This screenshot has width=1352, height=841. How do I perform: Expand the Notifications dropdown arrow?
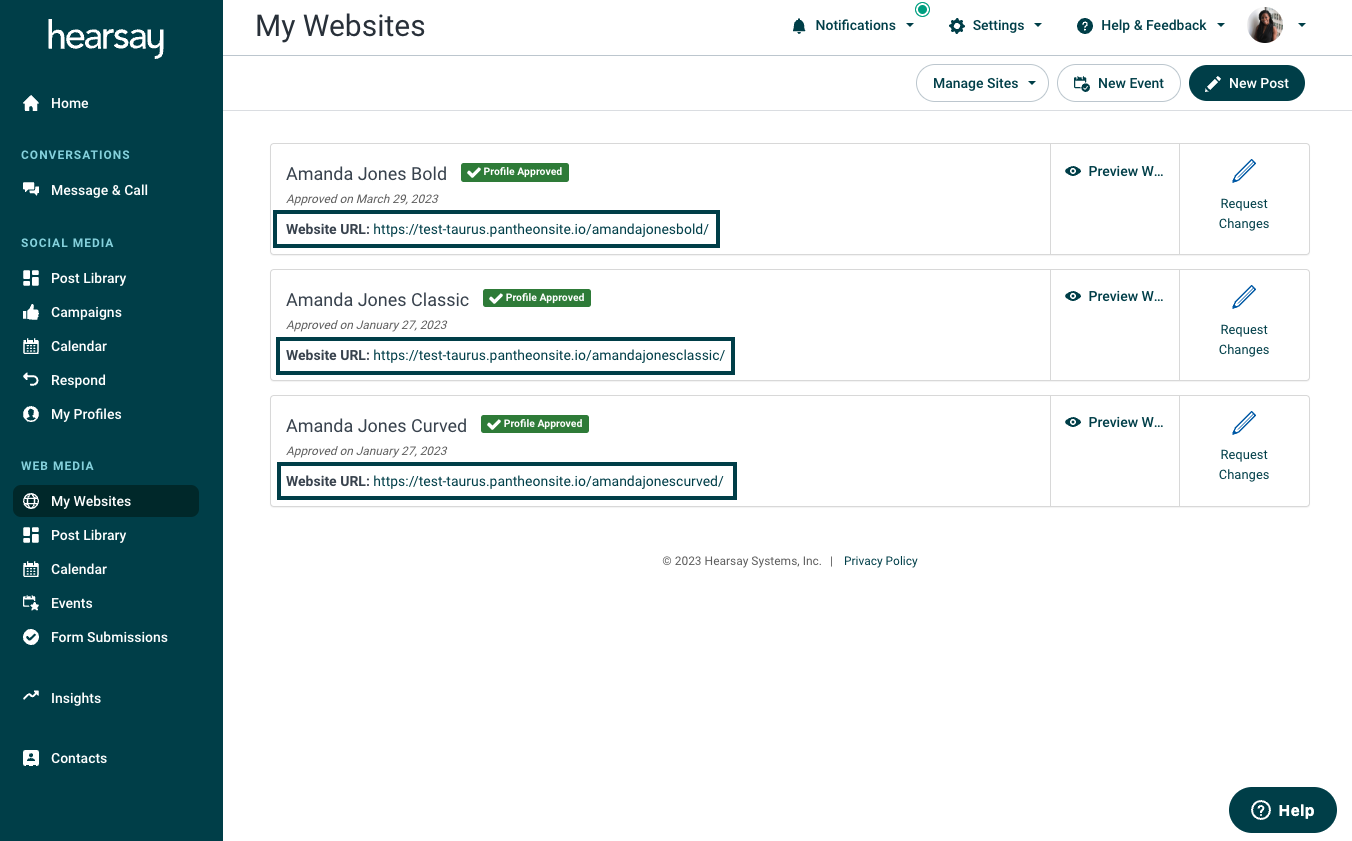pos(910,26)
